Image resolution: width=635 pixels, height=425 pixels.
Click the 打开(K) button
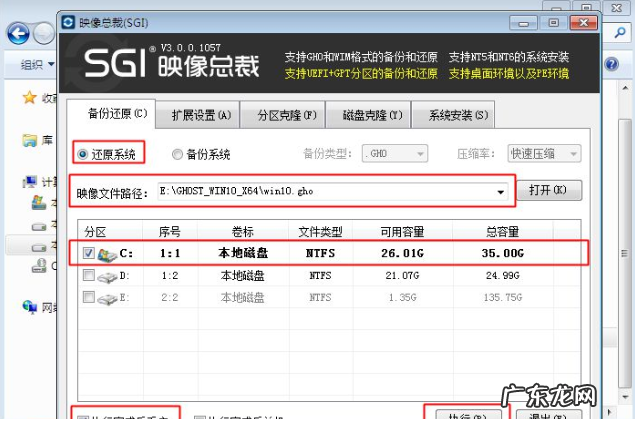coord(549,190)
